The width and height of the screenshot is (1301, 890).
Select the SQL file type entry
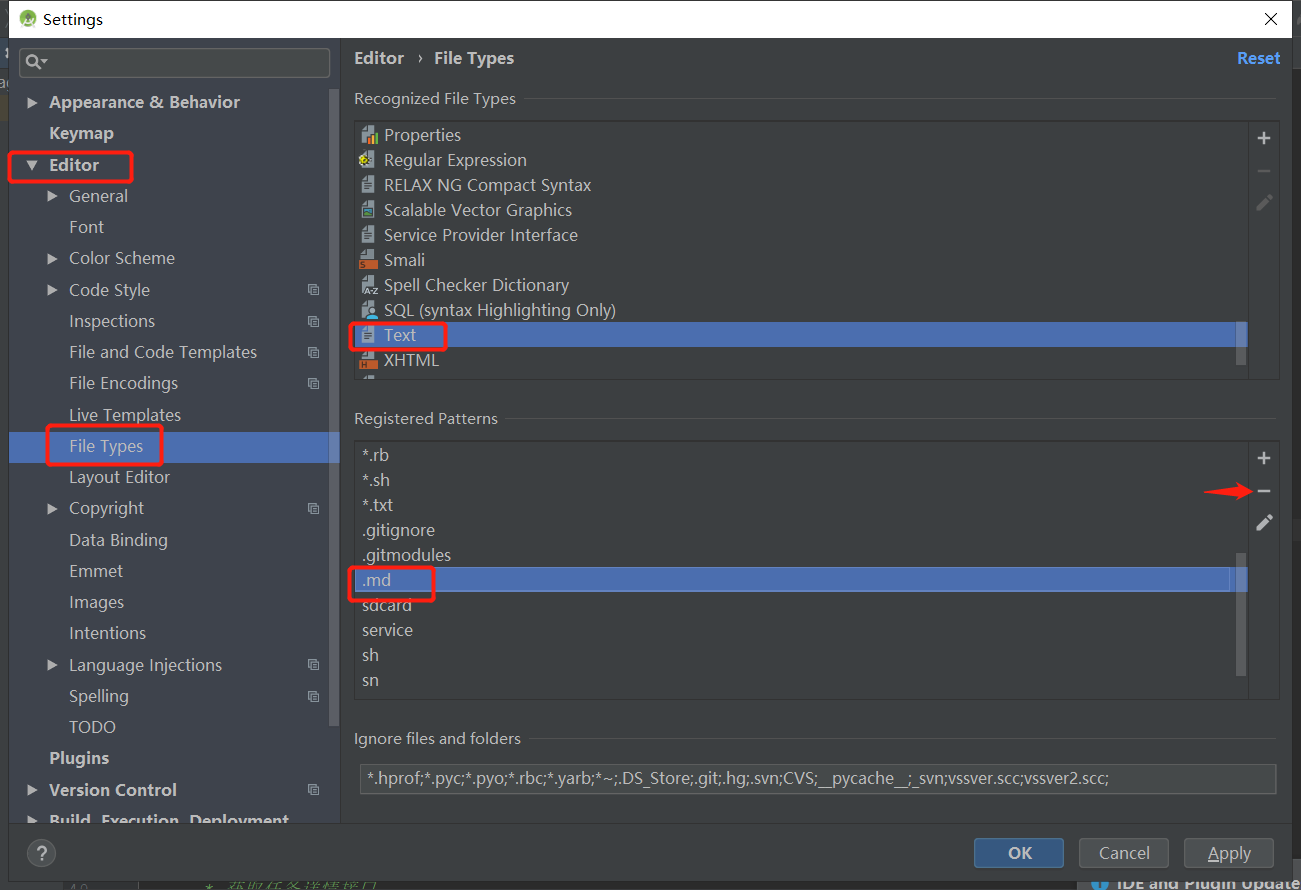pyautogui.click(x=500, y=310)
